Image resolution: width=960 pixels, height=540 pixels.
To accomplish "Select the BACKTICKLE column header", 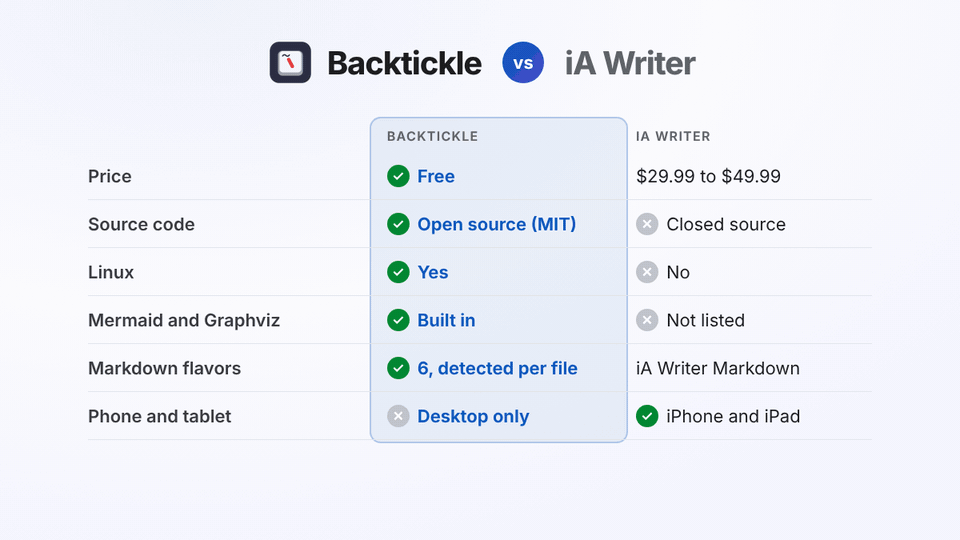I will (x=432, y=137).
